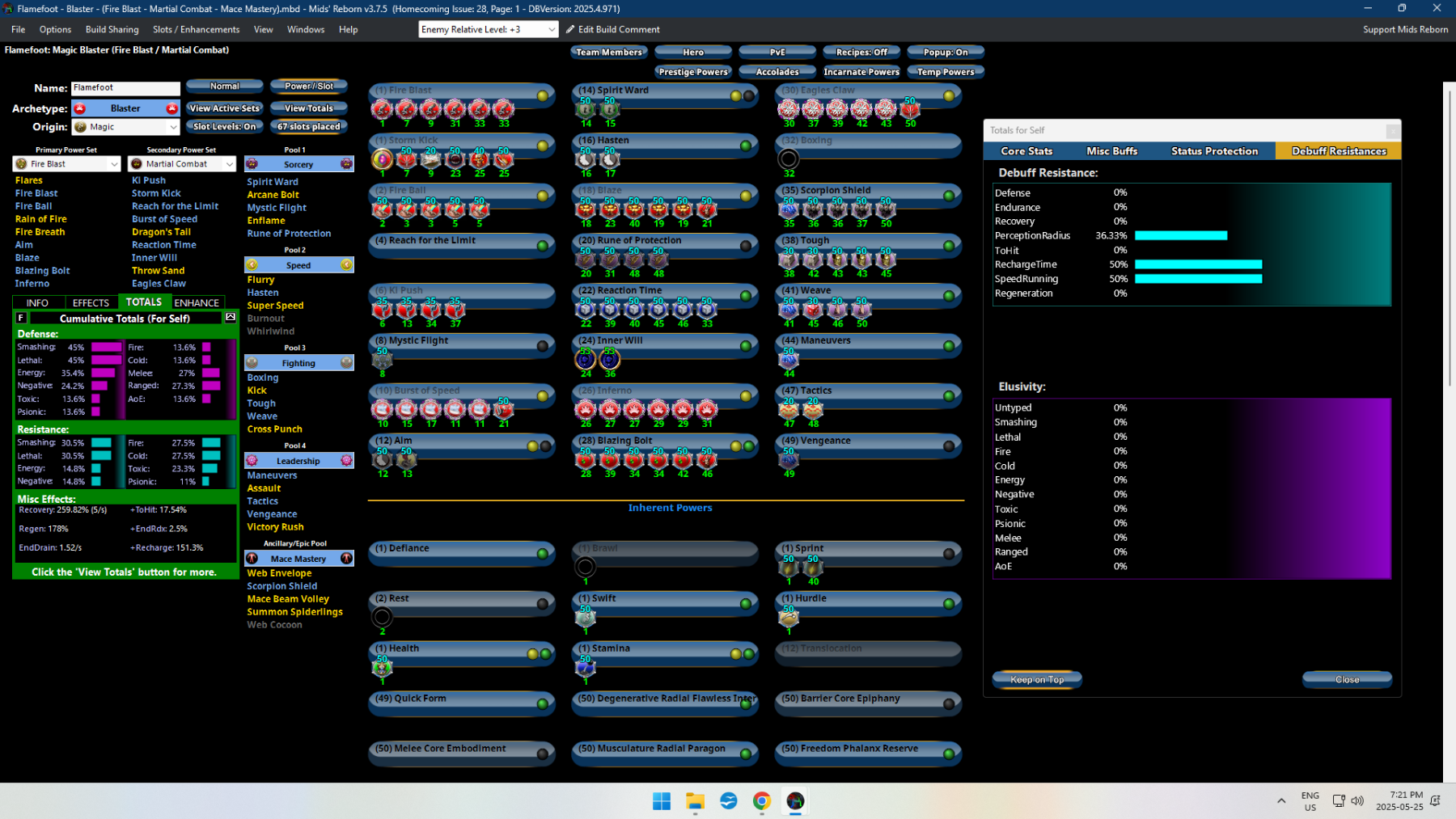Click the RechargeTime resistance bar

point(1198,264)
